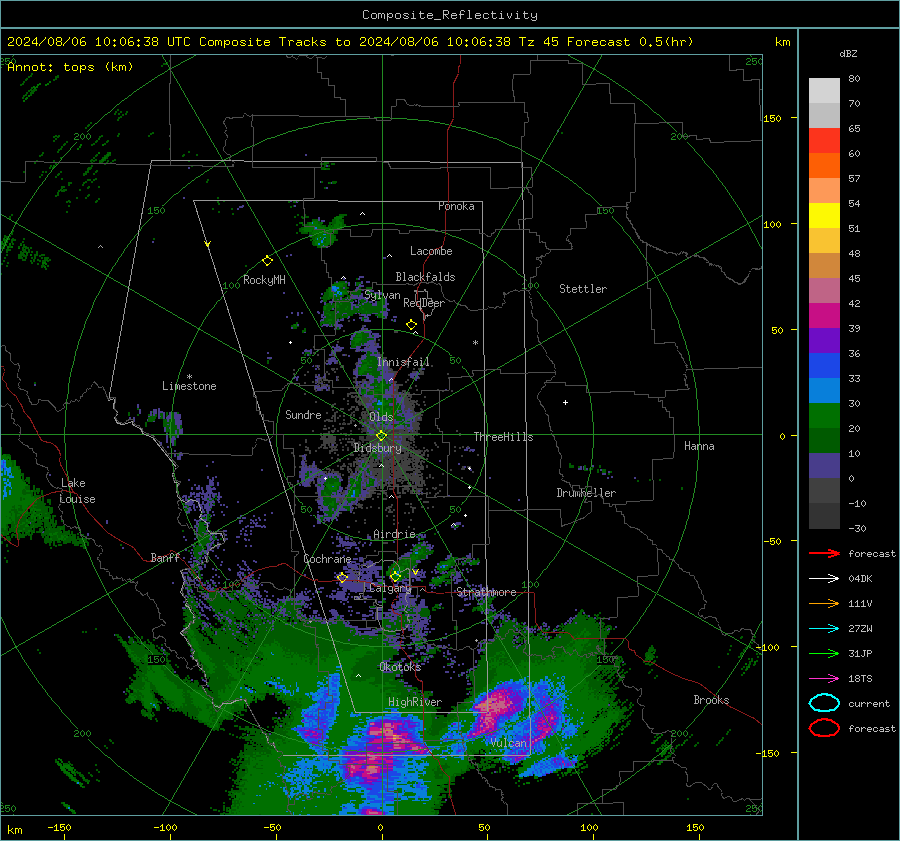The height and width of the screenshot is (841, 900).
Task: Click the Sundre city label
Action: point(303,414)
